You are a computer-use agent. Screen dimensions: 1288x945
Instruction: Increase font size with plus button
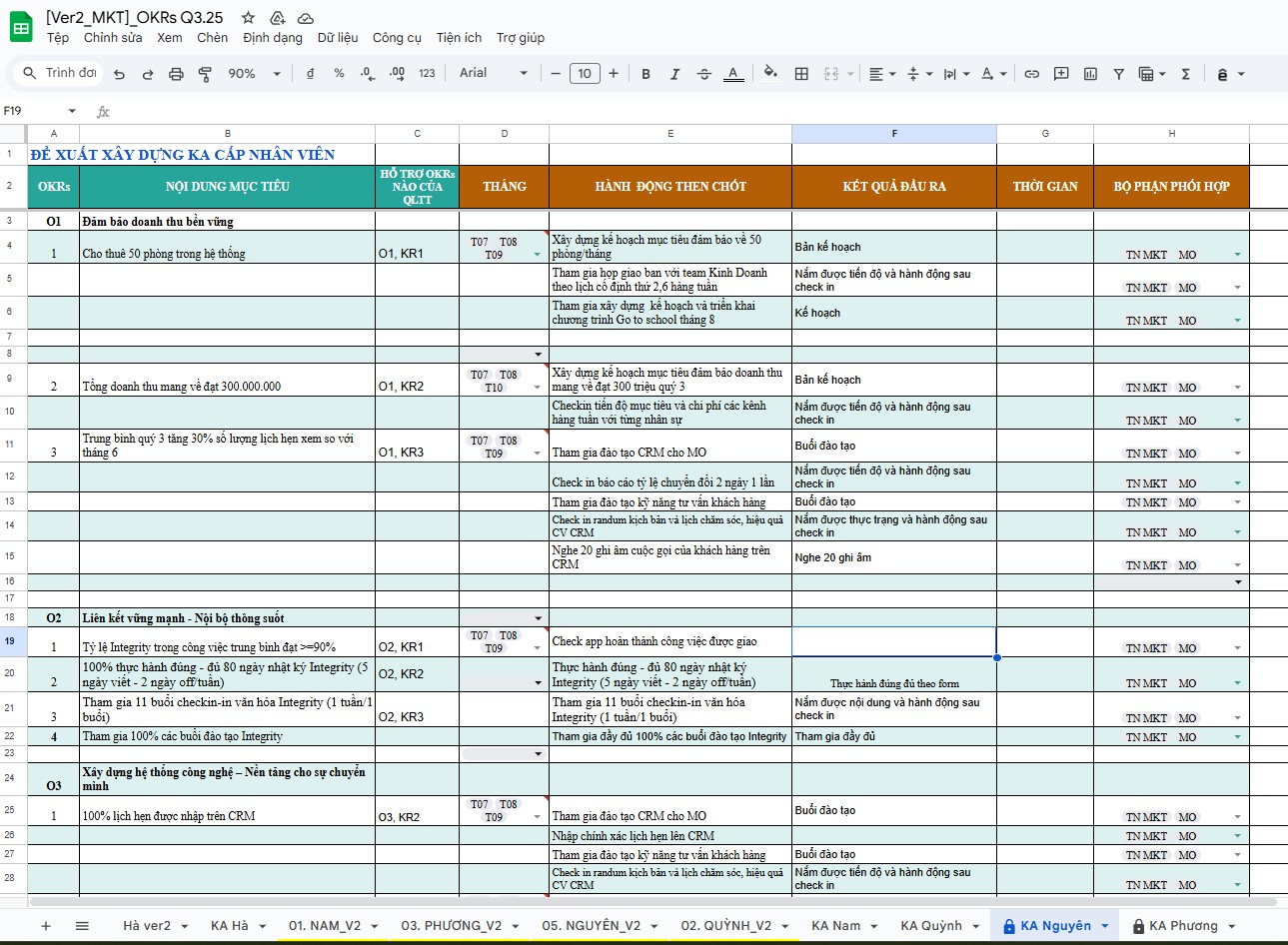click(x=614, y=73)
